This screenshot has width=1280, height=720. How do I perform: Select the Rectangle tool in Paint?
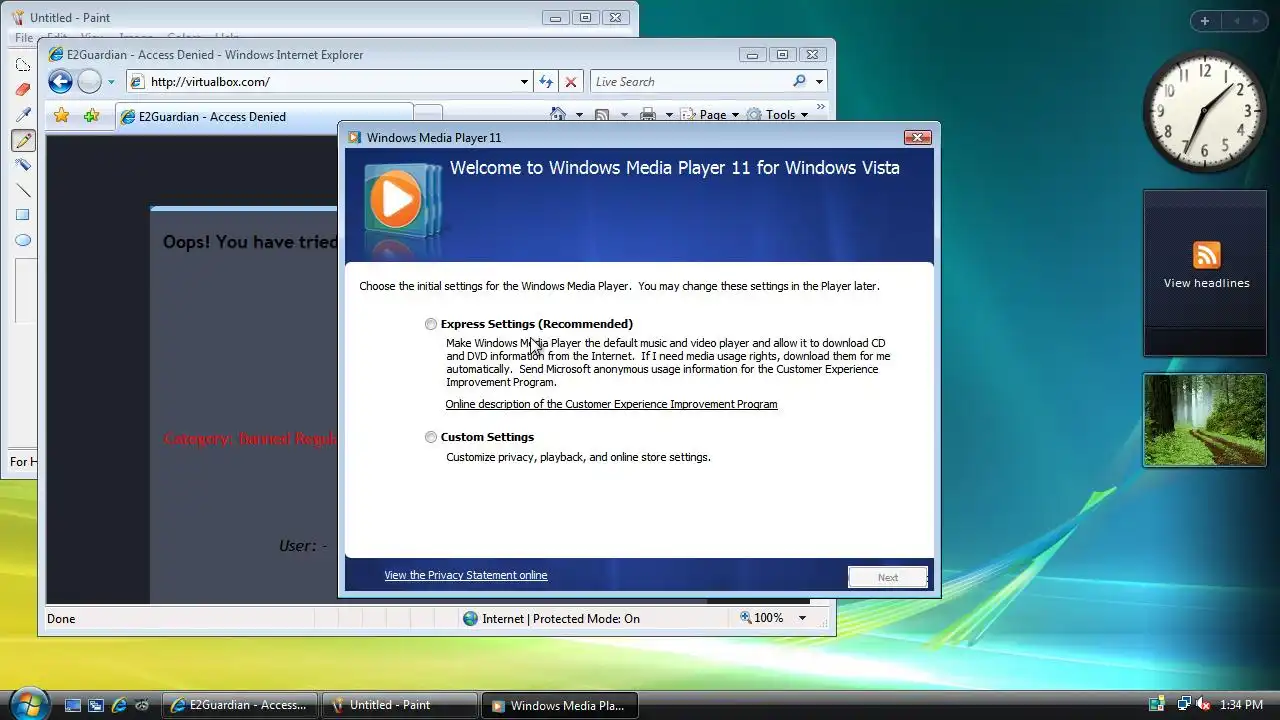point(23,215)
